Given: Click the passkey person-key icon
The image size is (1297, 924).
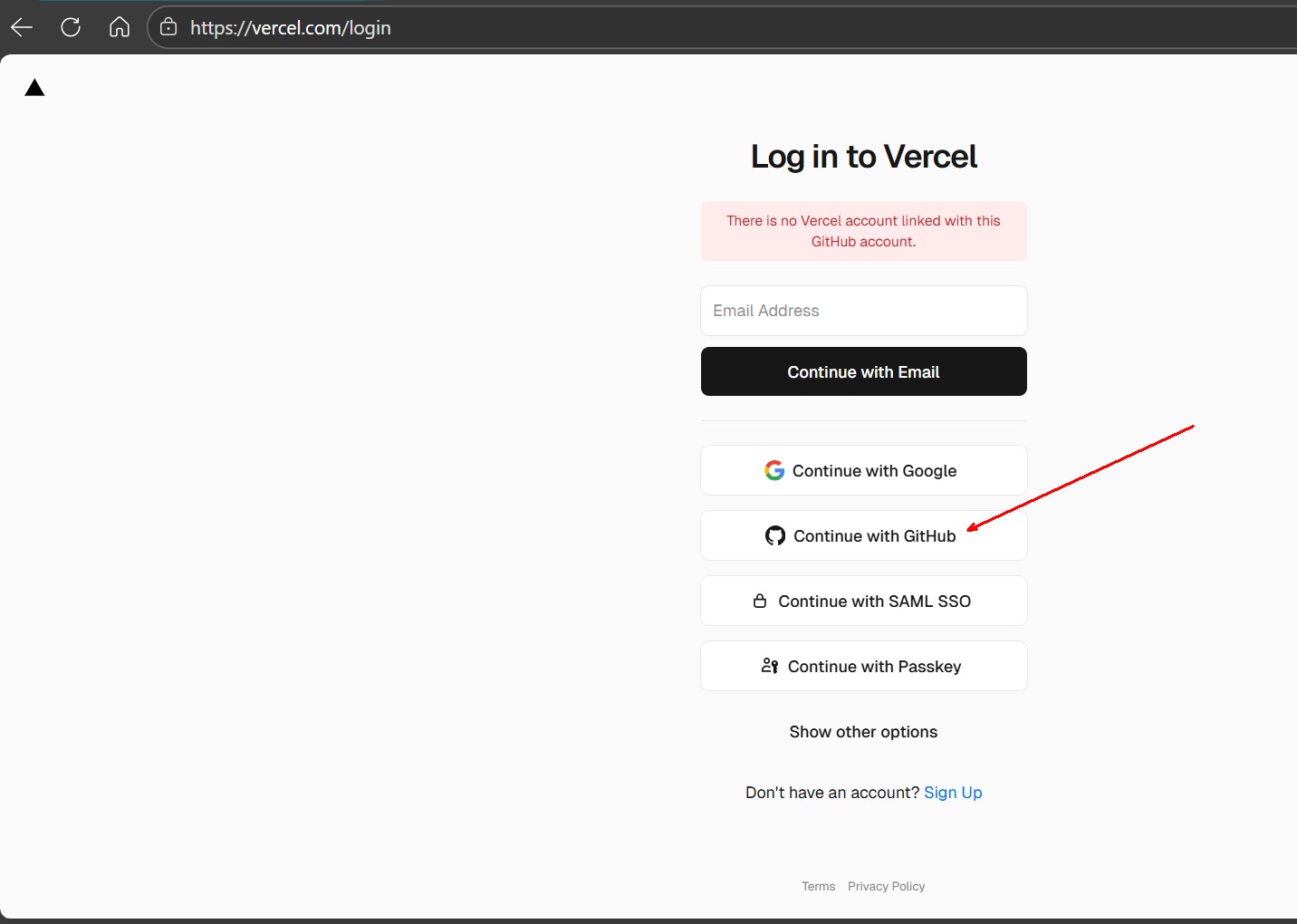Looking at the screenshot, I should coord(770,666).
